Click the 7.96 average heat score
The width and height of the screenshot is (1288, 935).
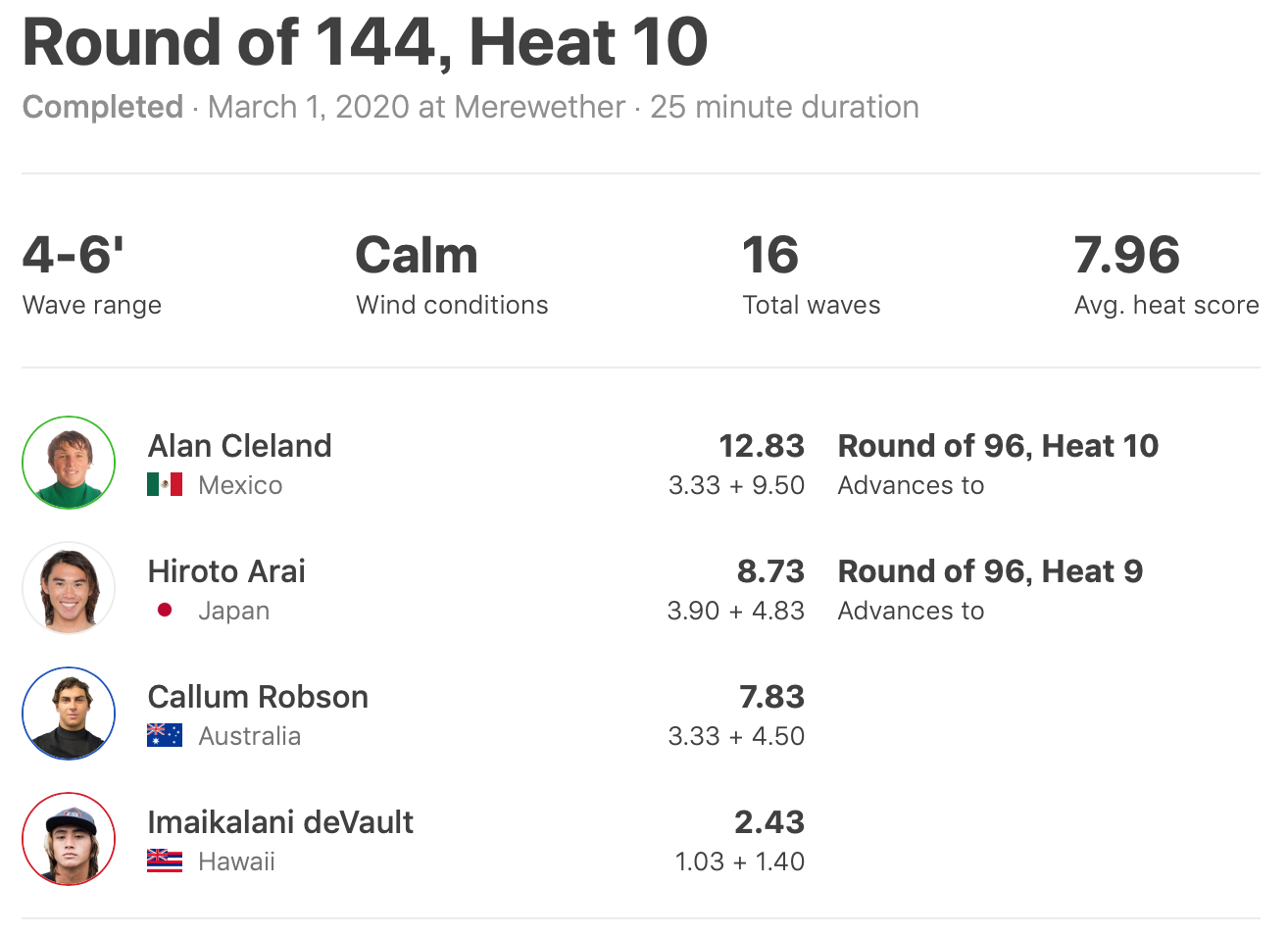(x=1127, y=255)
